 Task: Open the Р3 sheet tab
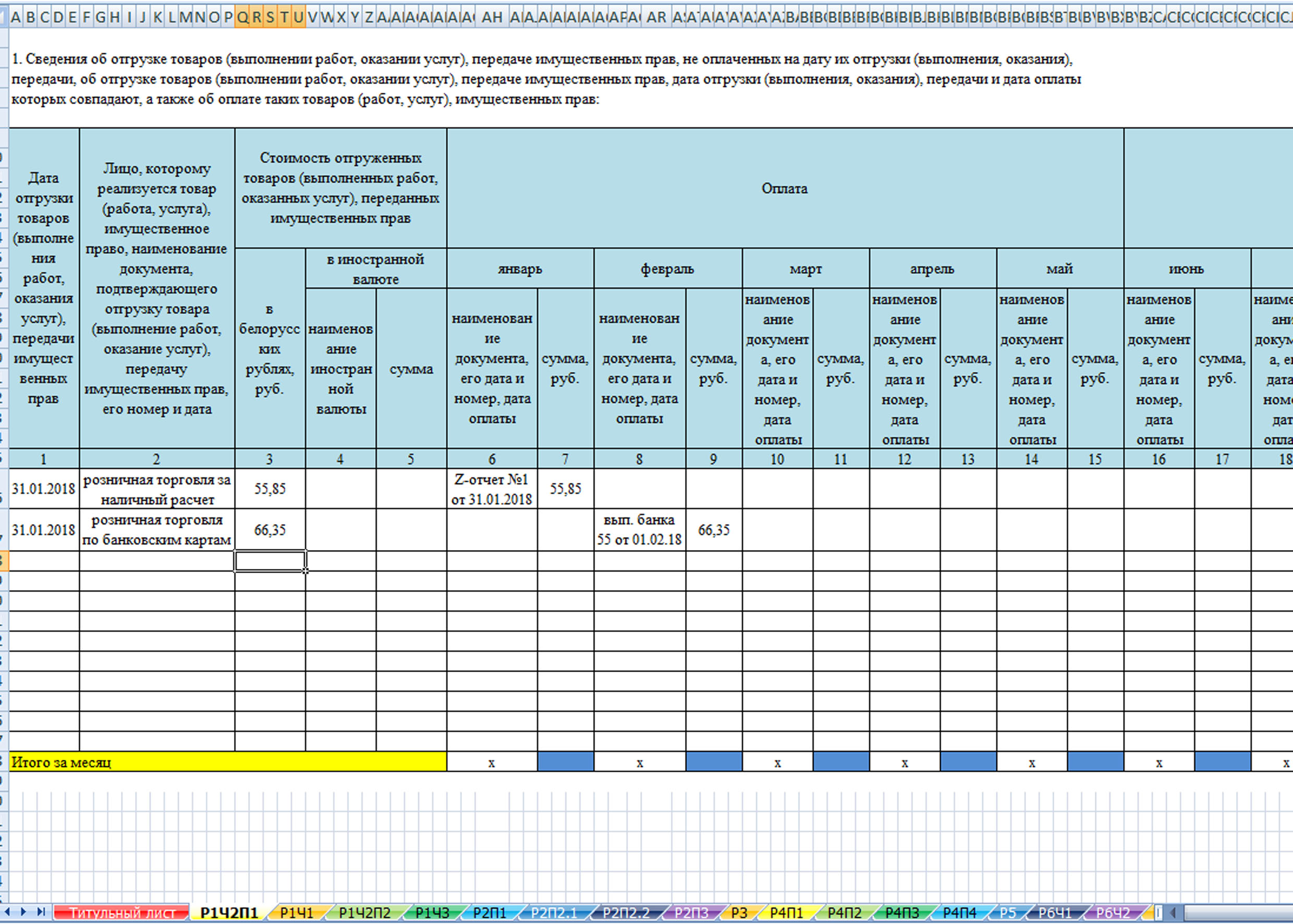739,913
